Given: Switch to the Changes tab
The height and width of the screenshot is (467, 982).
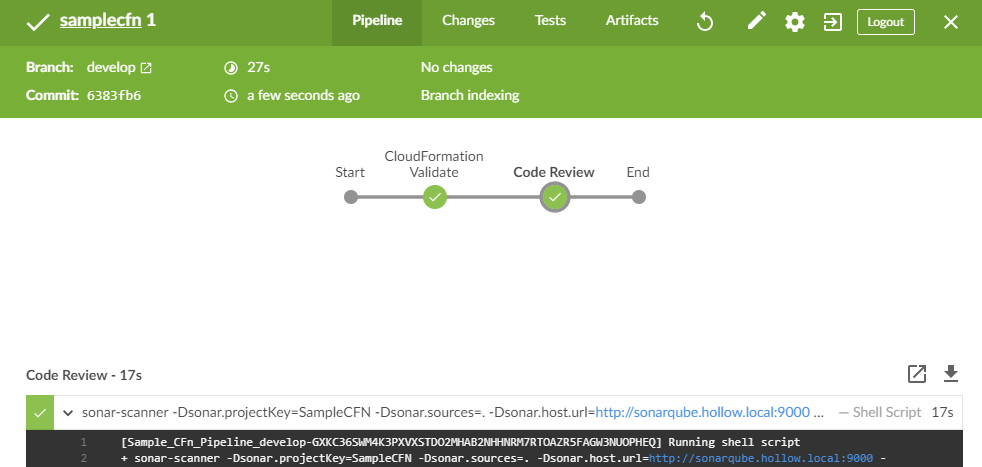Looking at the screenshot, I should 468,21.
